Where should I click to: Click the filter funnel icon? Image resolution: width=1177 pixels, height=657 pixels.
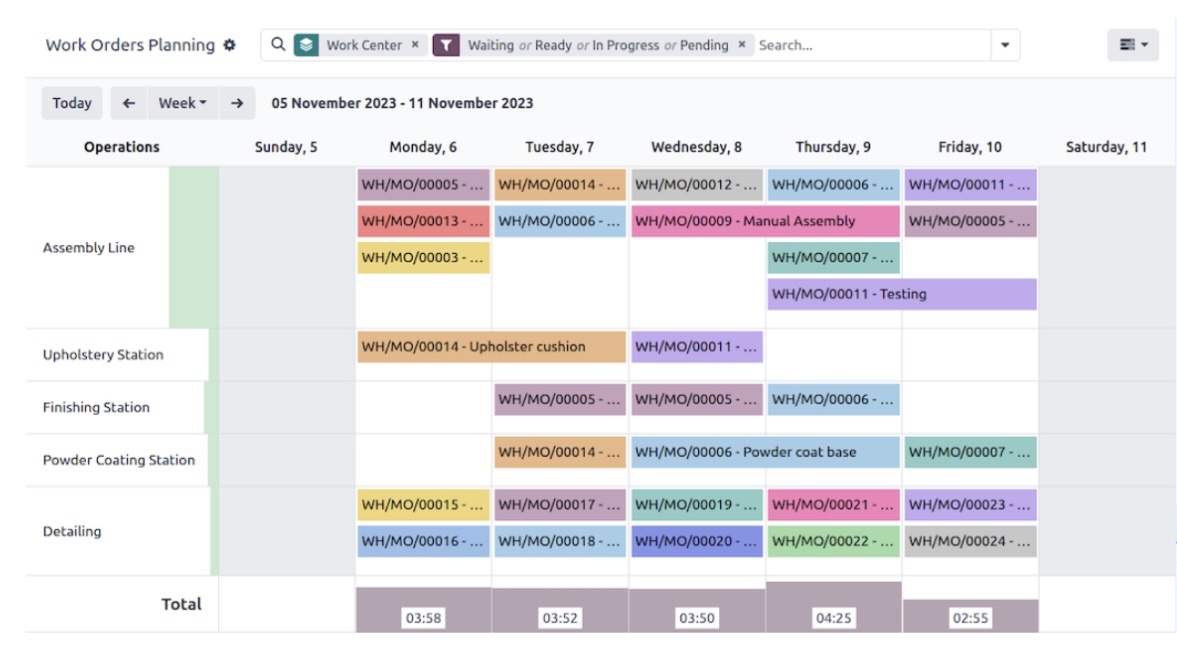446,45
